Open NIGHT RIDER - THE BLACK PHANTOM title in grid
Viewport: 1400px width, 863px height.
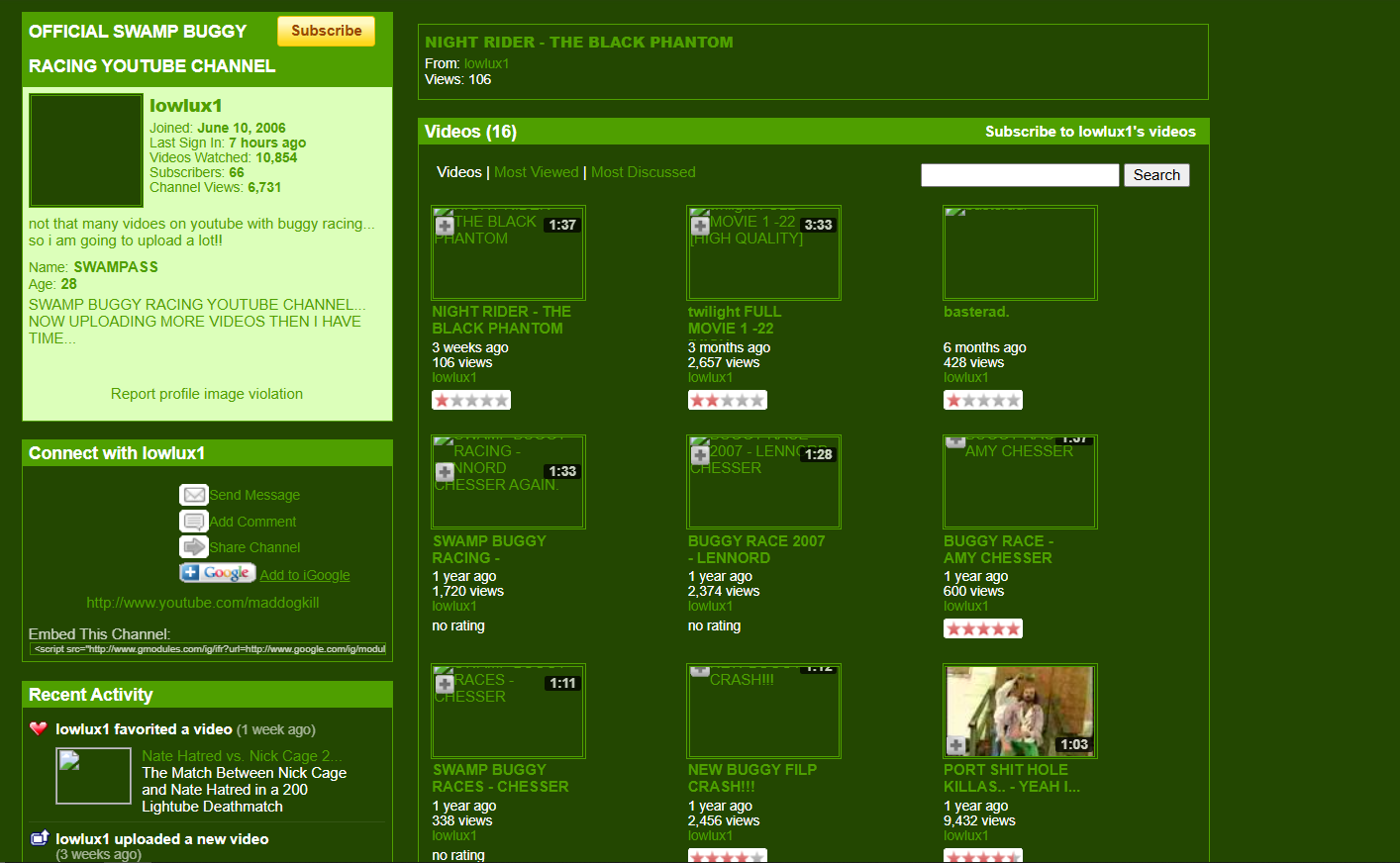[x=501, y=320]
